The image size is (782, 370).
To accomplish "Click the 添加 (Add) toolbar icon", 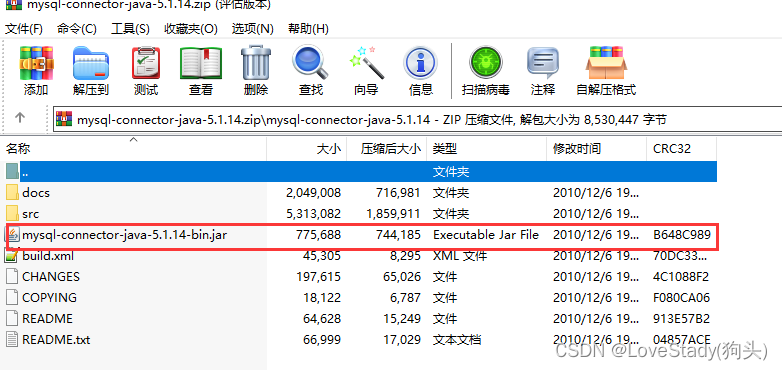I will click(36, 70).
